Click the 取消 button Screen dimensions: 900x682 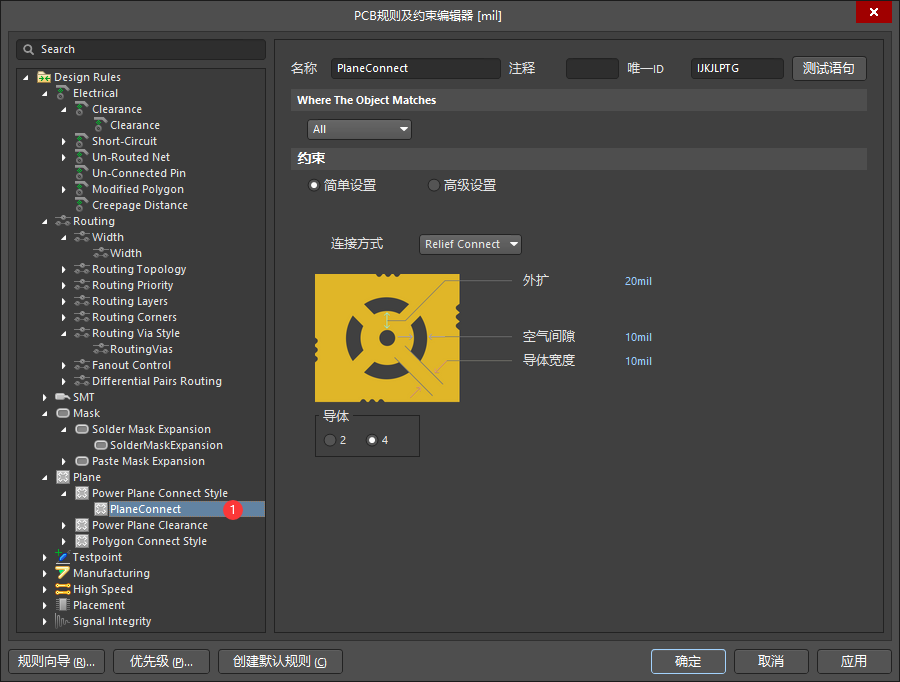771,661
